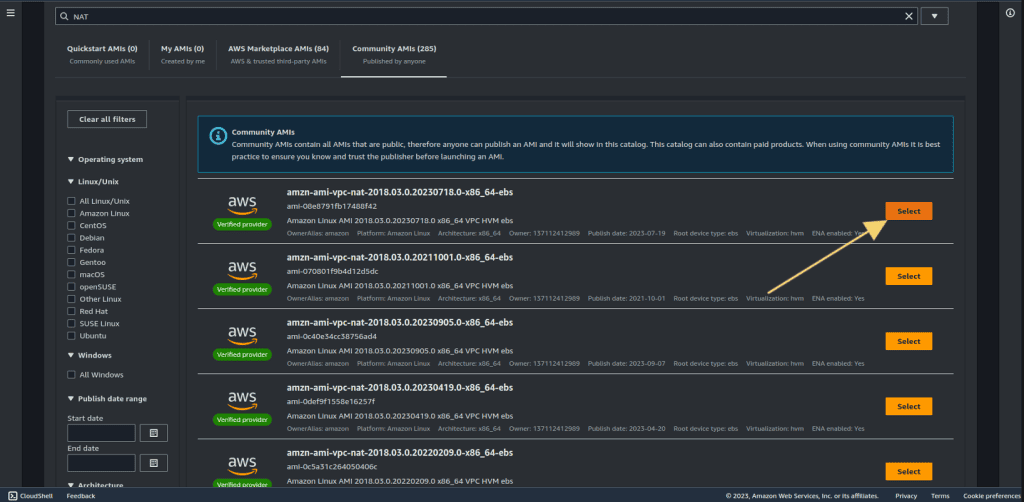Click AWS logo of 20211001 NAT AMI
Viewport: 1024px width, 502px height.
[x=242, y=270]
